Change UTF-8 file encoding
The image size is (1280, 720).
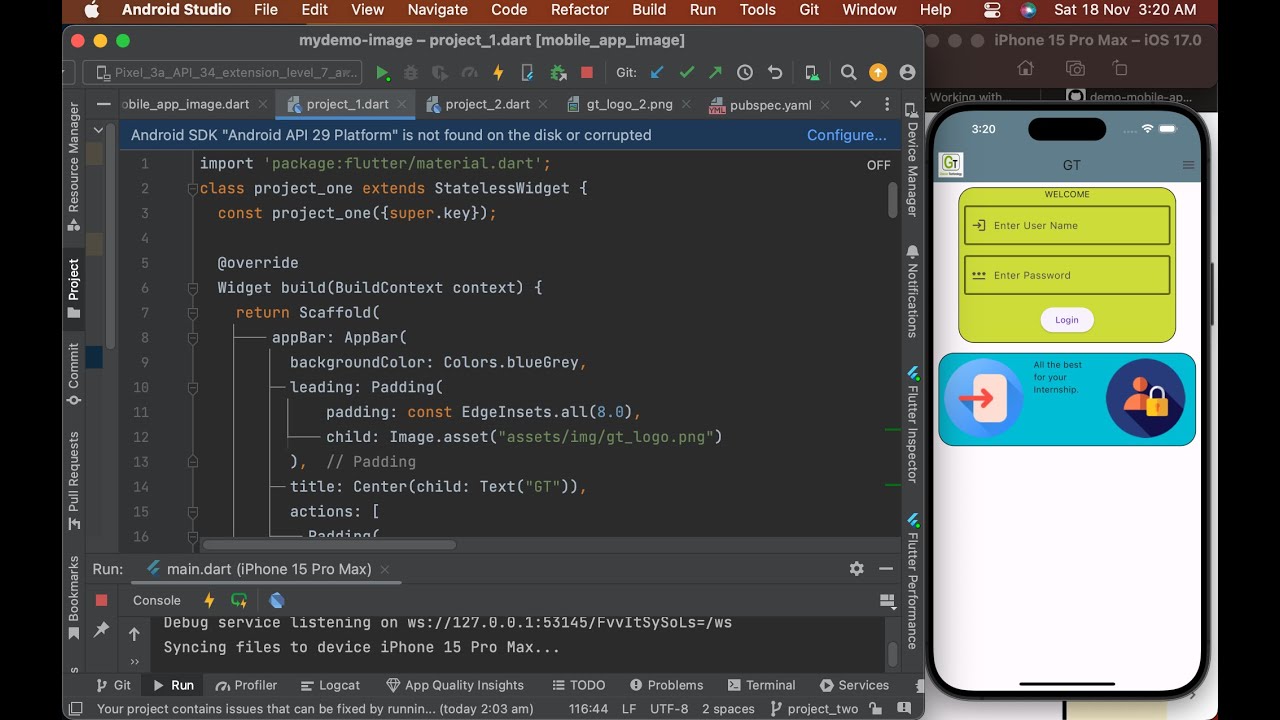point(668,709)
